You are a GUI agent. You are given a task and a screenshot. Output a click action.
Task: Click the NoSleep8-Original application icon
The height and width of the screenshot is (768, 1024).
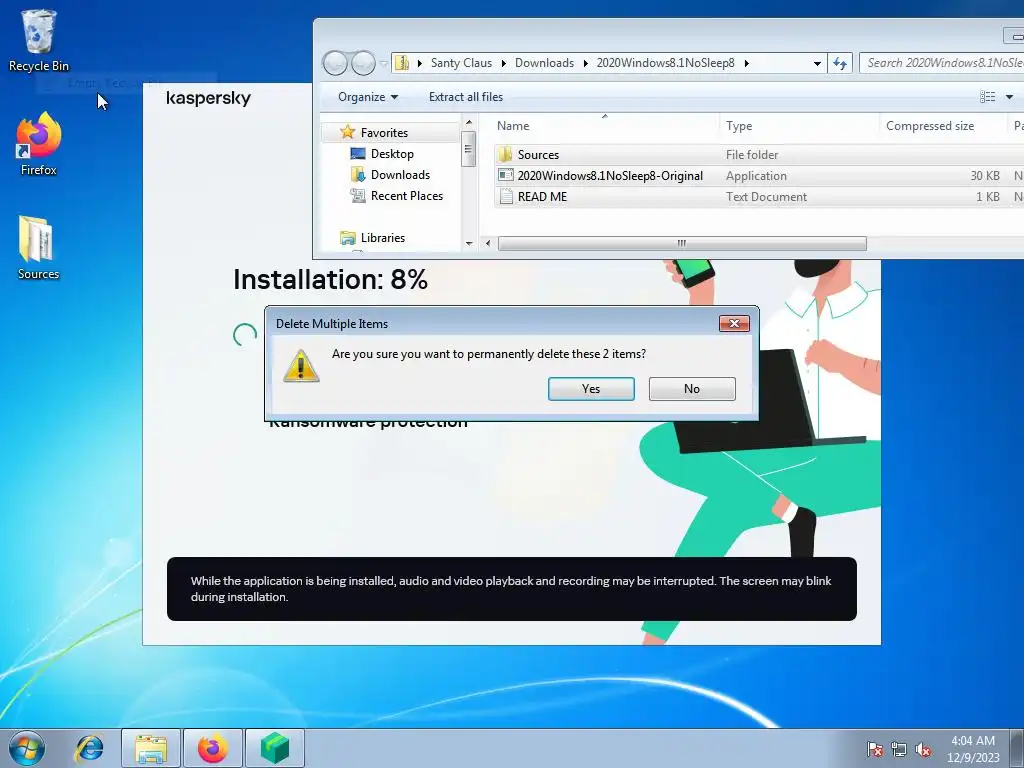[x=505, y=176]
